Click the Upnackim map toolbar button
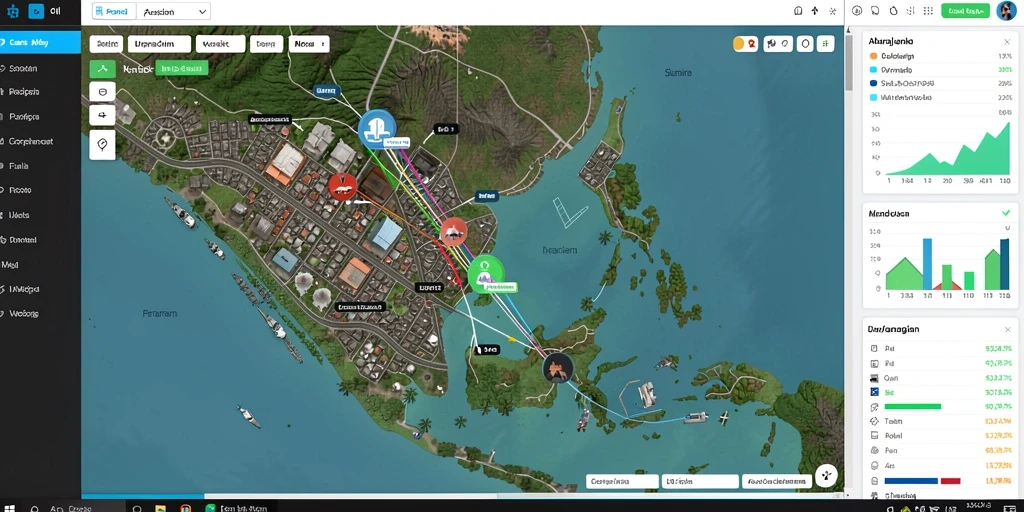This screenshot has width=1024, height=512. point(159,44)
